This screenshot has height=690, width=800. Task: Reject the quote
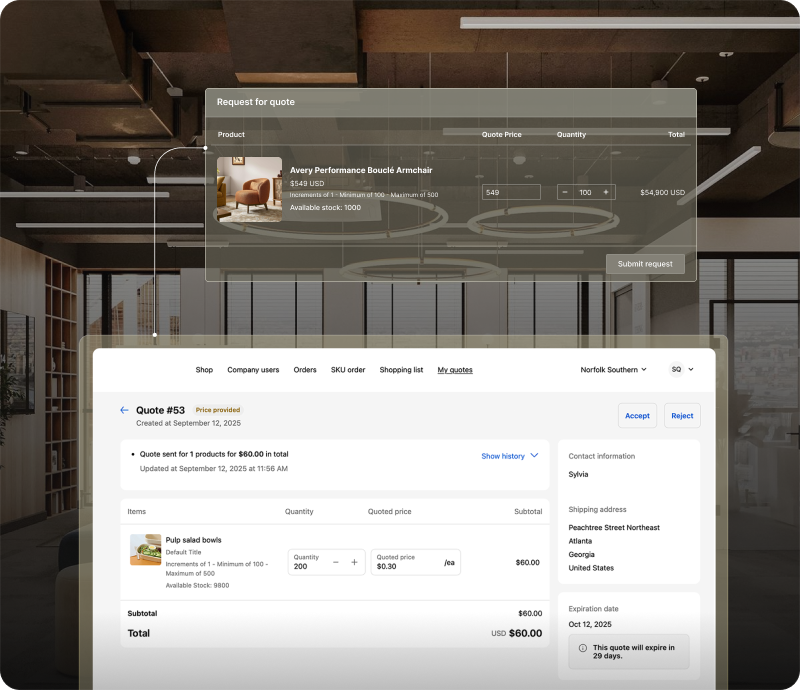point(682,416)
